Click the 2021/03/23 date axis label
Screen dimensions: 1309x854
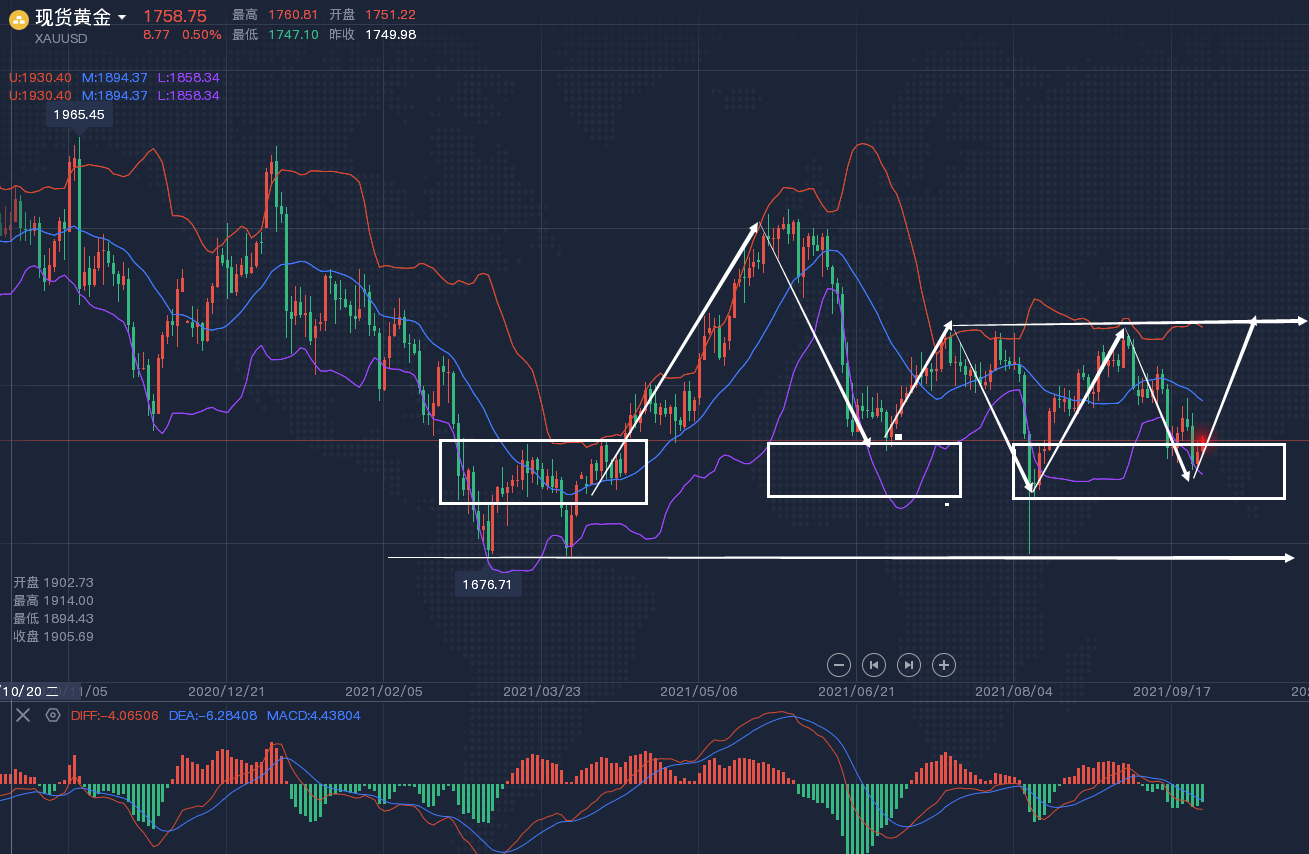tap(541, 691)
